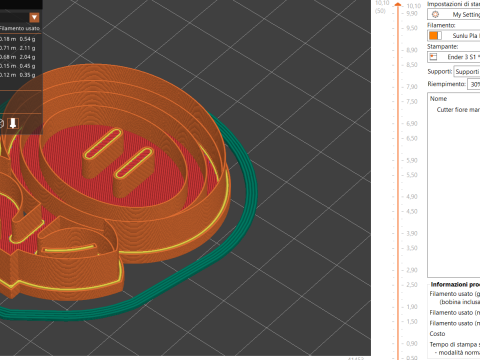Click the Filamento label in settings panel

coord(441,25)
